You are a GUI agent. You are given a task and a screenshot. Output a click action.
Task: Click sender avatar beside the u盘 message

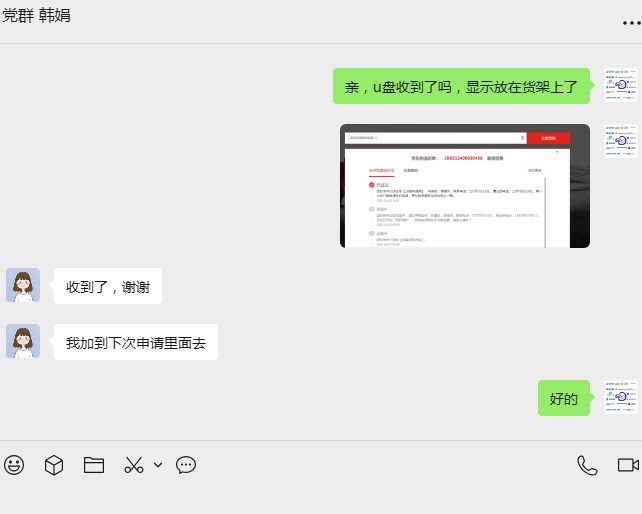click(x=620, y=86)
